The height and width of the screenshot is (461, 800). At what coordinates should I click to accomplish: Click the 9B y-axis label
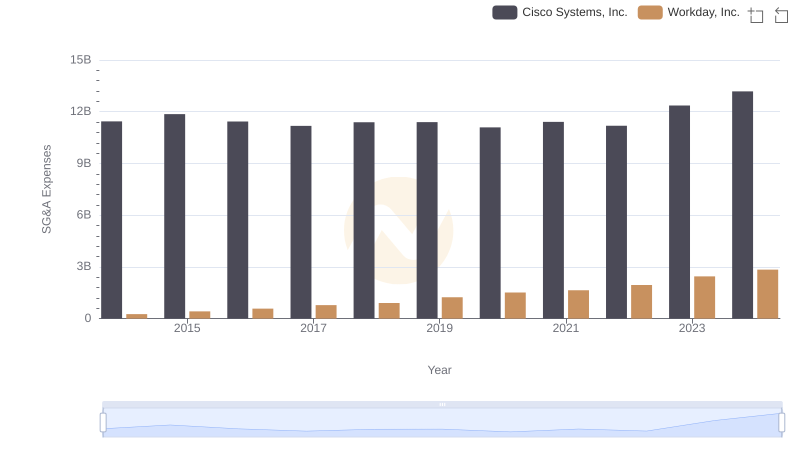pos(84,163)
